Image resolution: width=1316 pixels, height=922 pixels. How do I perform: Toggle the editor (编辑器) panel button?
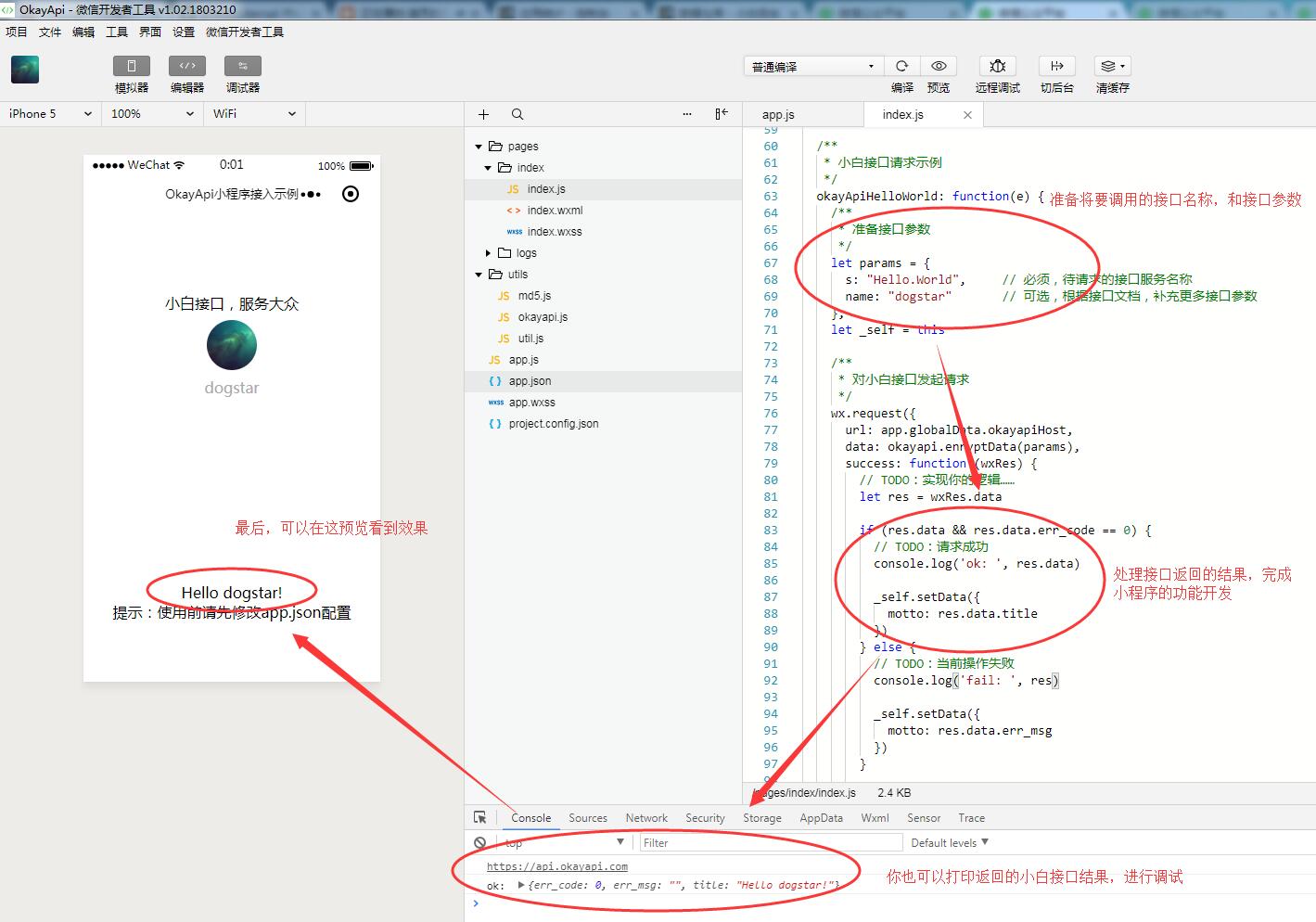click(x=187, y=66)
